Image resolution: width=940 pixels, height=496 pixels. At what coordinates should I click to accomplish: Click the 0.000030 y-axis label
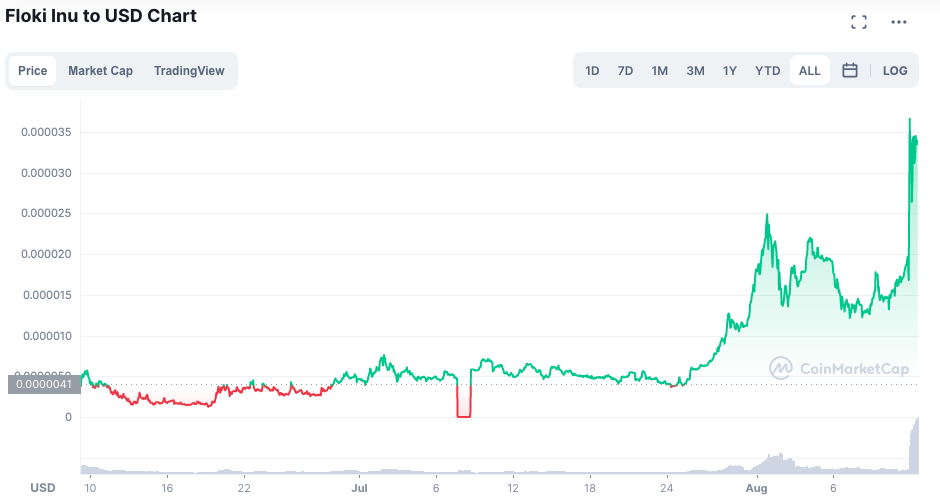click(46, 173)
